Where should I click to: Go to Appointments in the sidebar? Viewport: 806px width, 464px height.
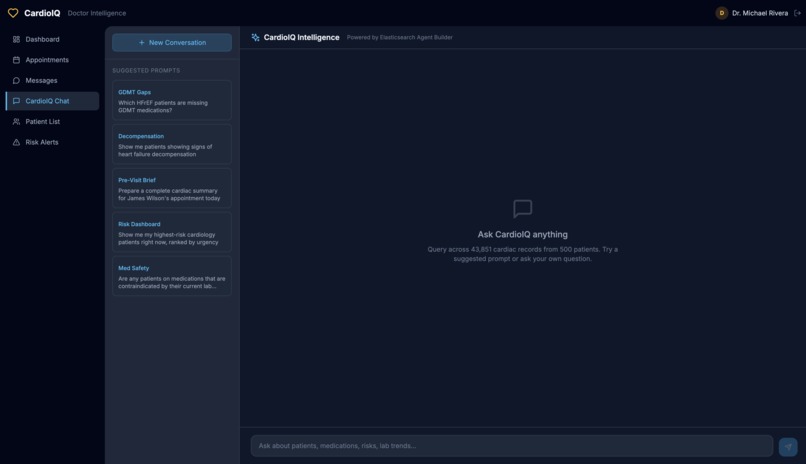pos(52,60)
